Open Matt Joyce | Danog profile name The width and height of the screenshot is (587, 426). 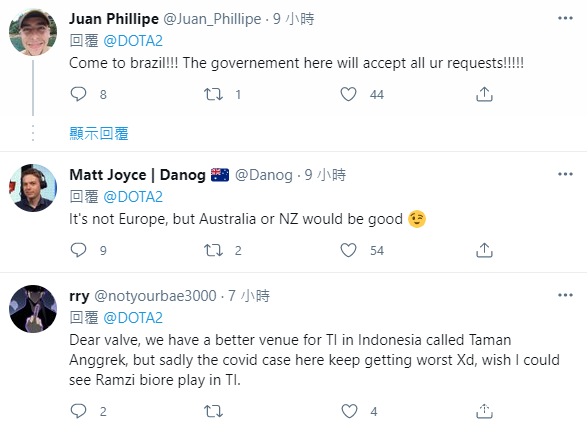(x=137, y=175)
